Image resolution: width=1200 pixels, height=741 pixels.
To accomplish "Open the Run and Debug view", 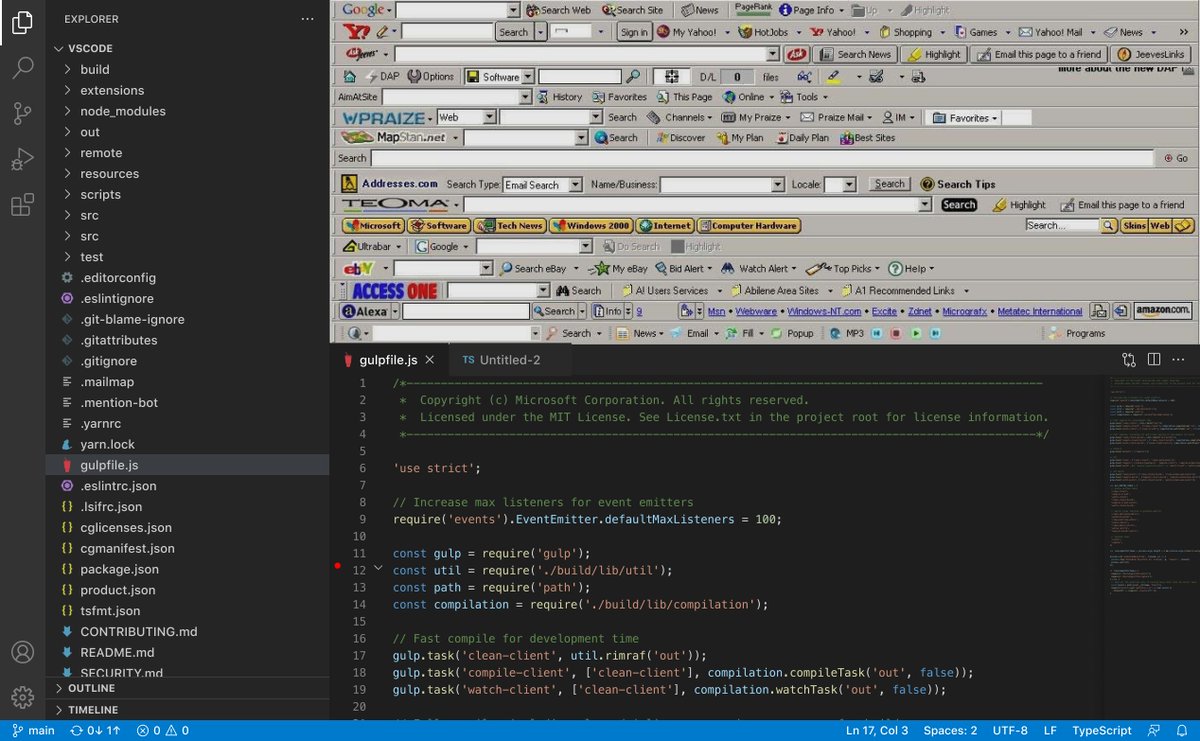I will click(x=22, y=160).
